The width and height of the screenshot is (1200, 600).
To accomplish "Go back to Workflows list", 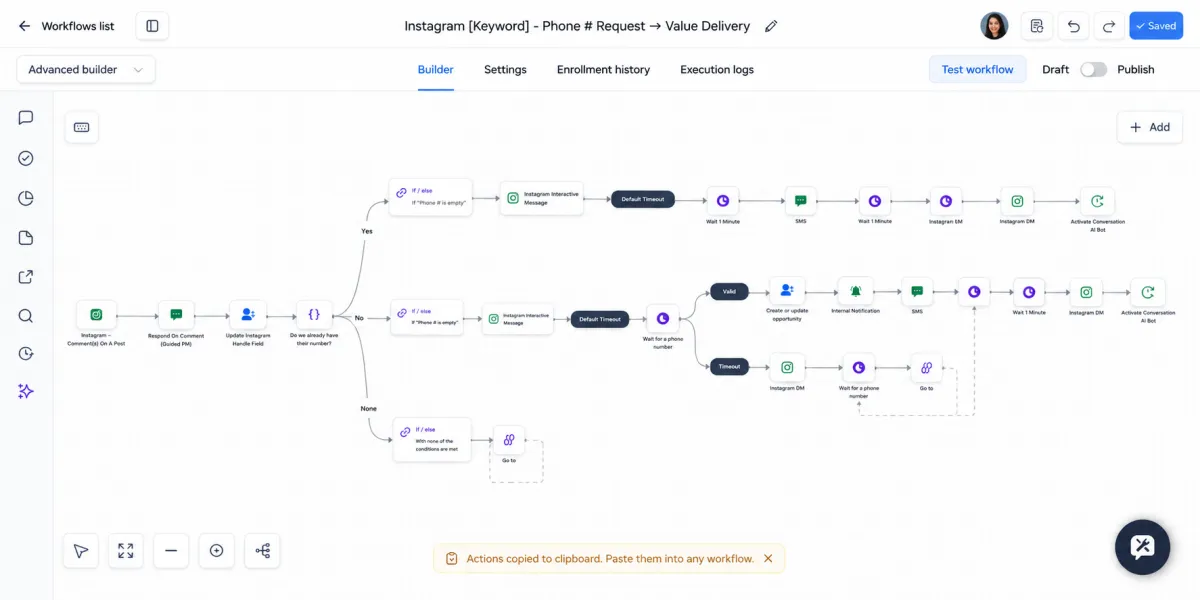I will tap(66, 26).
